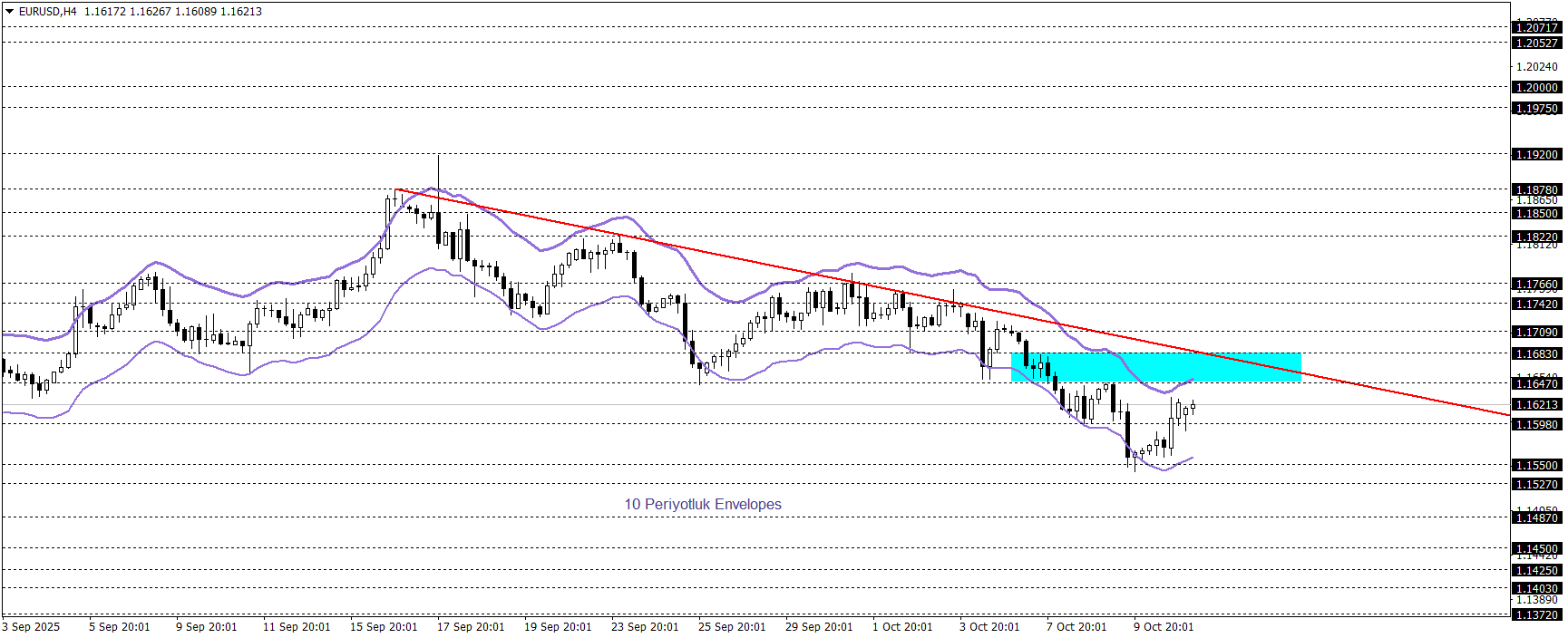Click the '9 Oct 20:01' date label
Image resolution: width=1568 pixels, height=638 pixels.
[1164, 627]
